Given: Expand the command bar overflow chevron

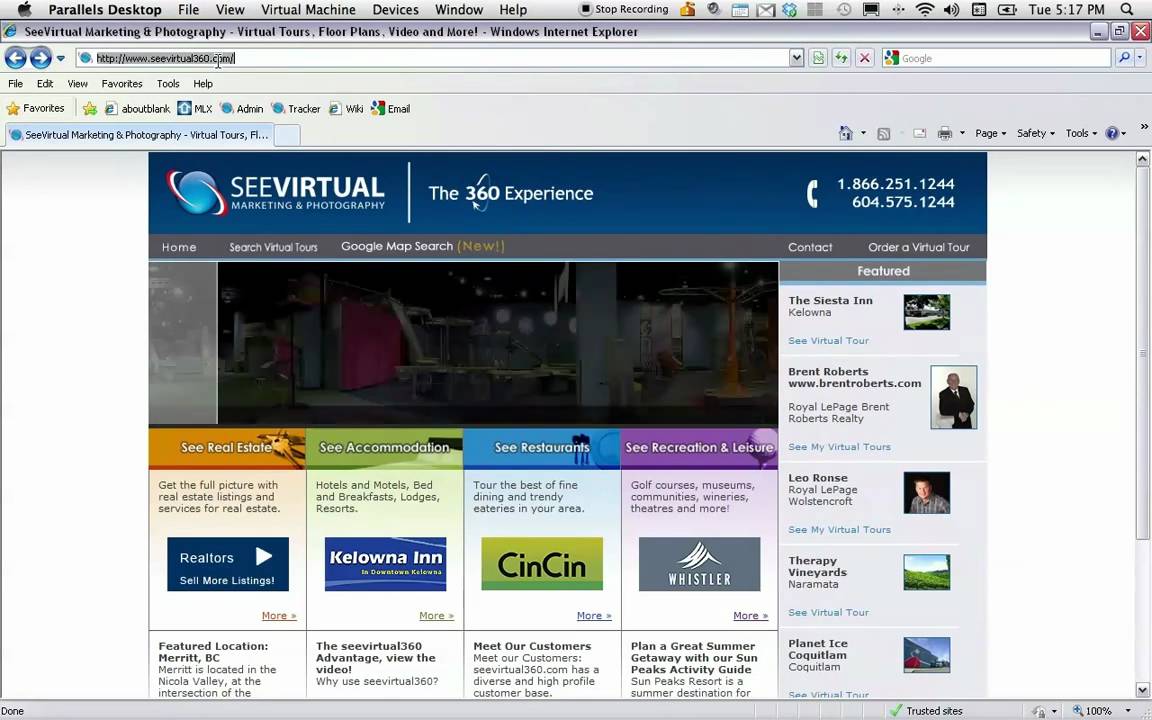Looking at the screenshot, I should [1144, 127].
